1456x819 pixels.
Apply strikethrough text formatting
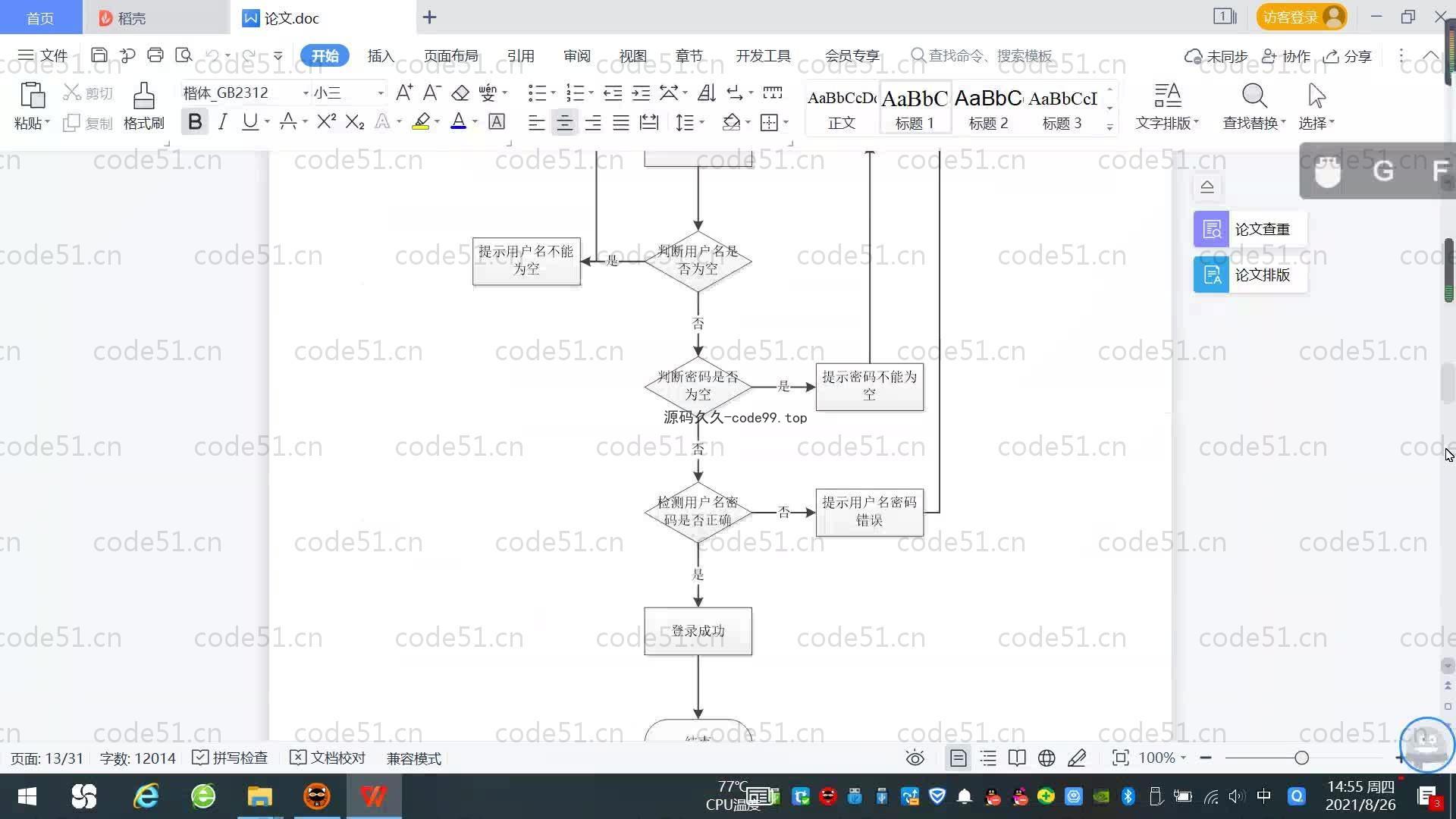click(288, 121)
